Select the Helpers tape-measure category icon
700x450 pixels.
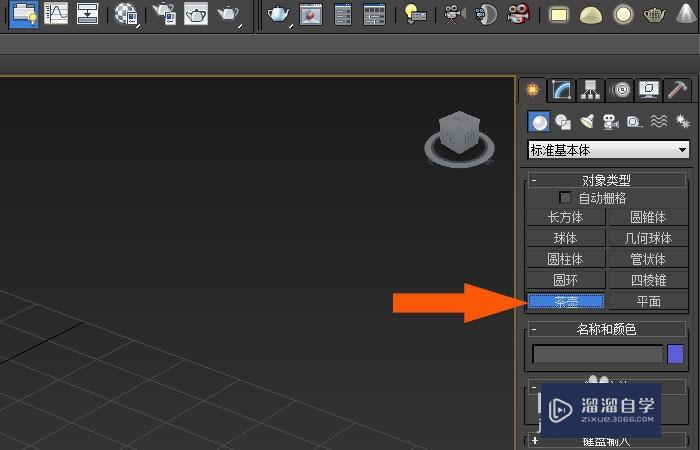[634, 121]
